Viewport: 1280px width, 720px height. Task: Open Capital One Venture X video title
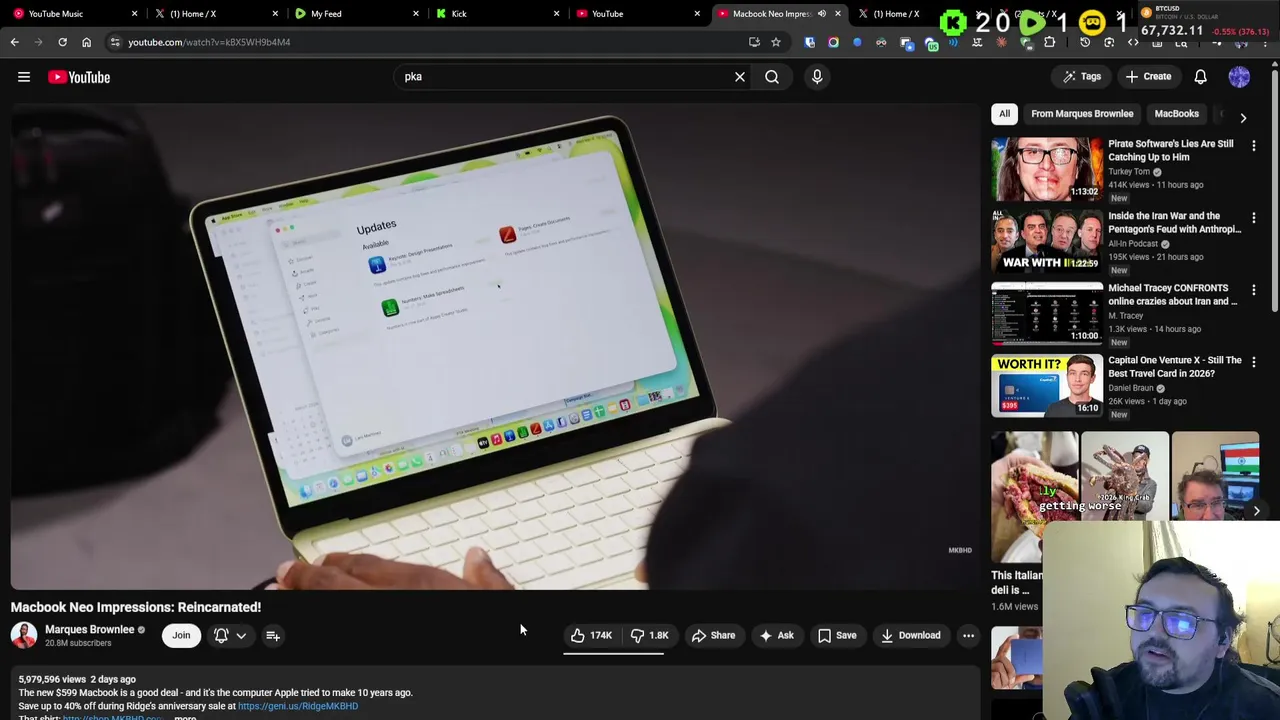pyautogui.click(x=1174, y=366)
